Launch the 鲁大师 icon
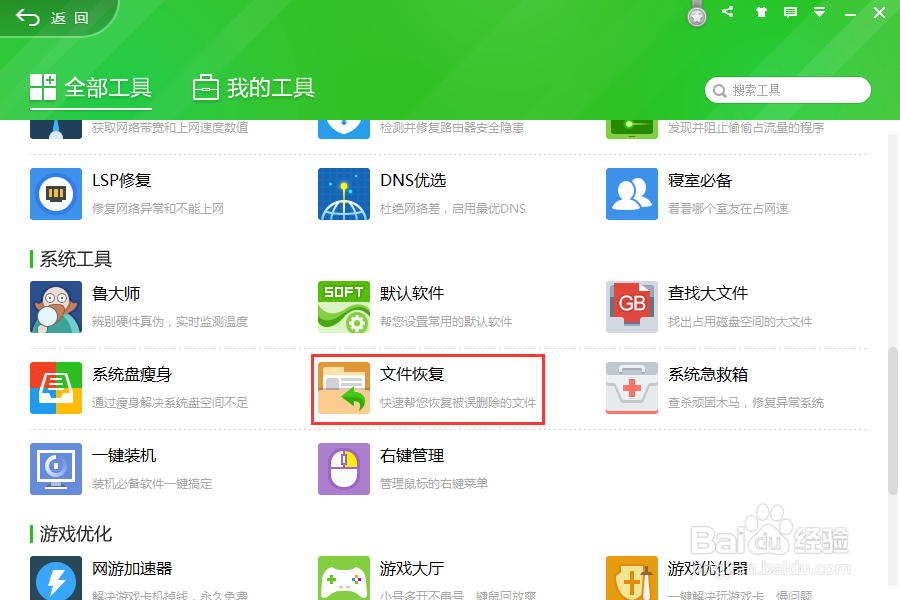 coord(56,307)
